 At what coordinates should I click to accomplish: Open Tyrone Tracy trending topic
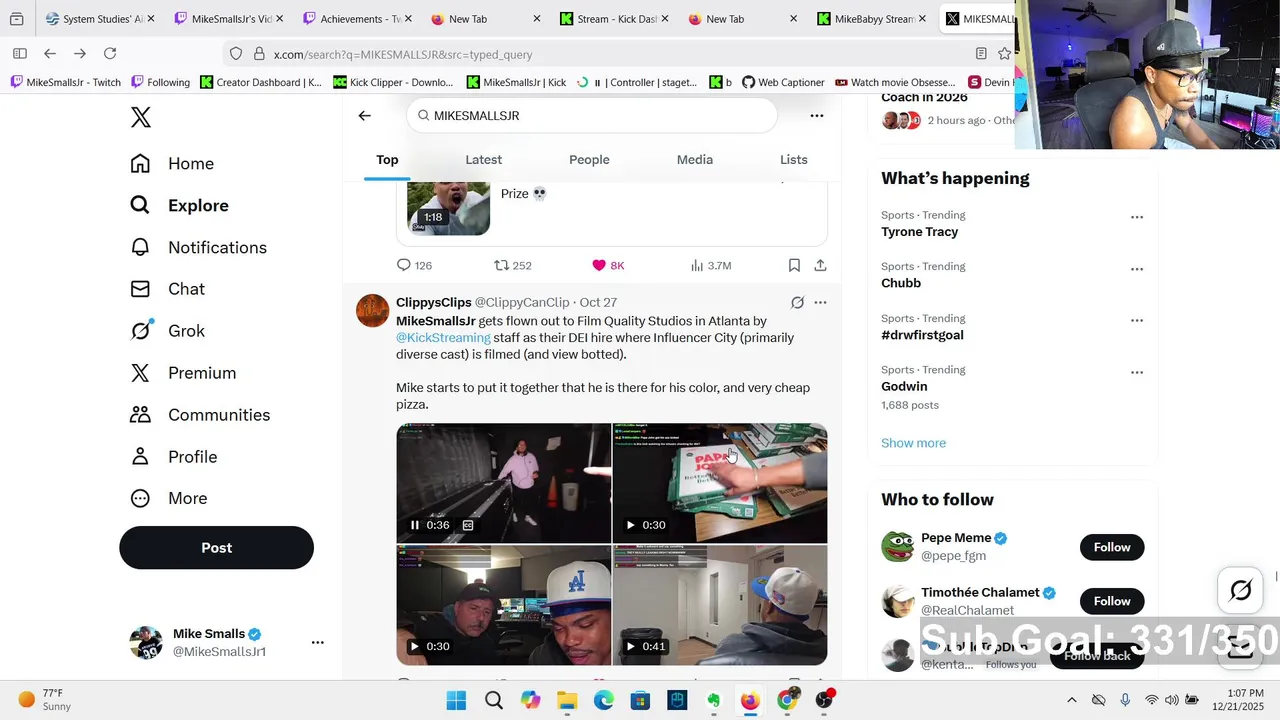pos(920,232)
